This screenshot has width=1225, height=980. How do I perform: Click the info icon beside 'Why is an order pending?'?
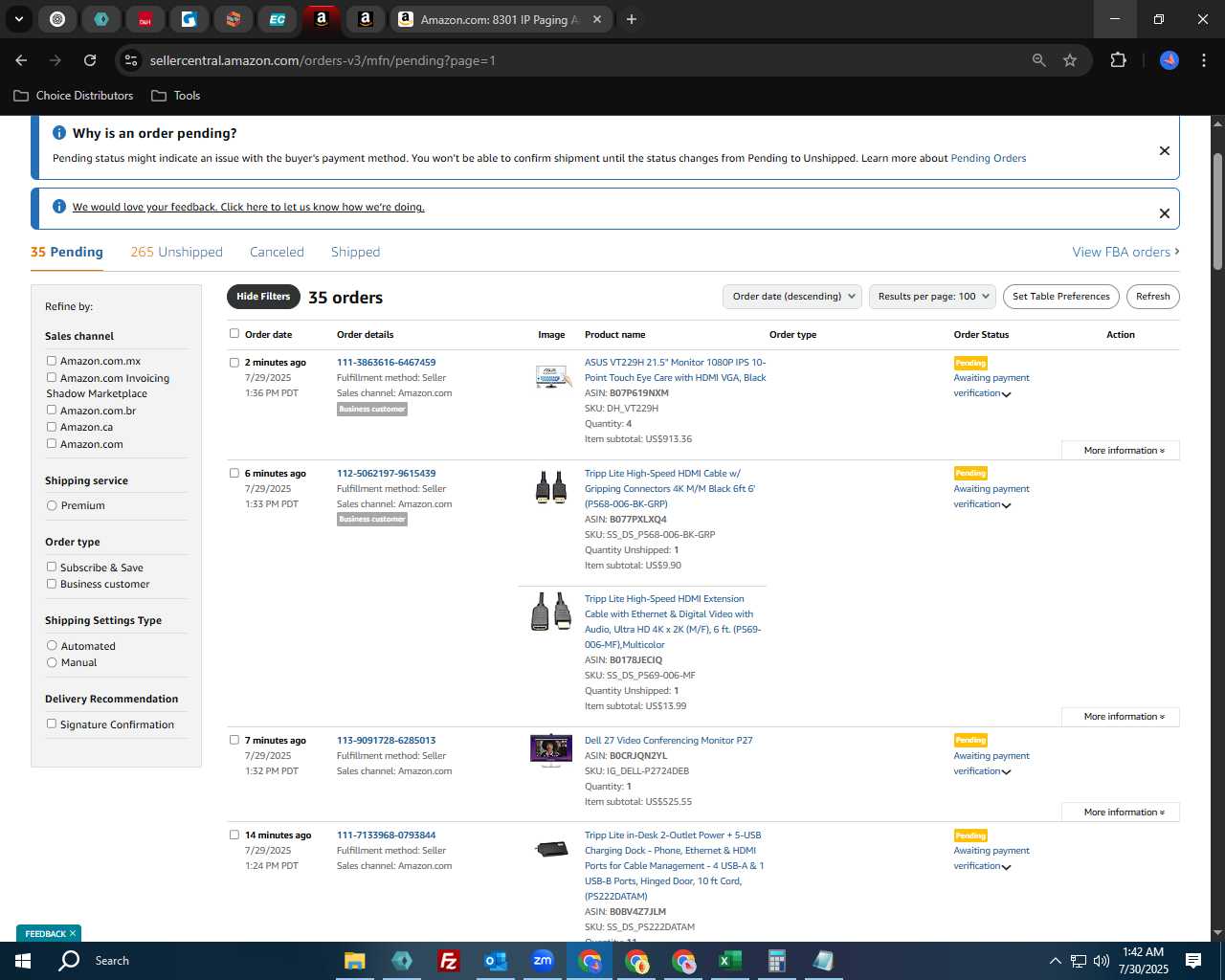[59, 133]
